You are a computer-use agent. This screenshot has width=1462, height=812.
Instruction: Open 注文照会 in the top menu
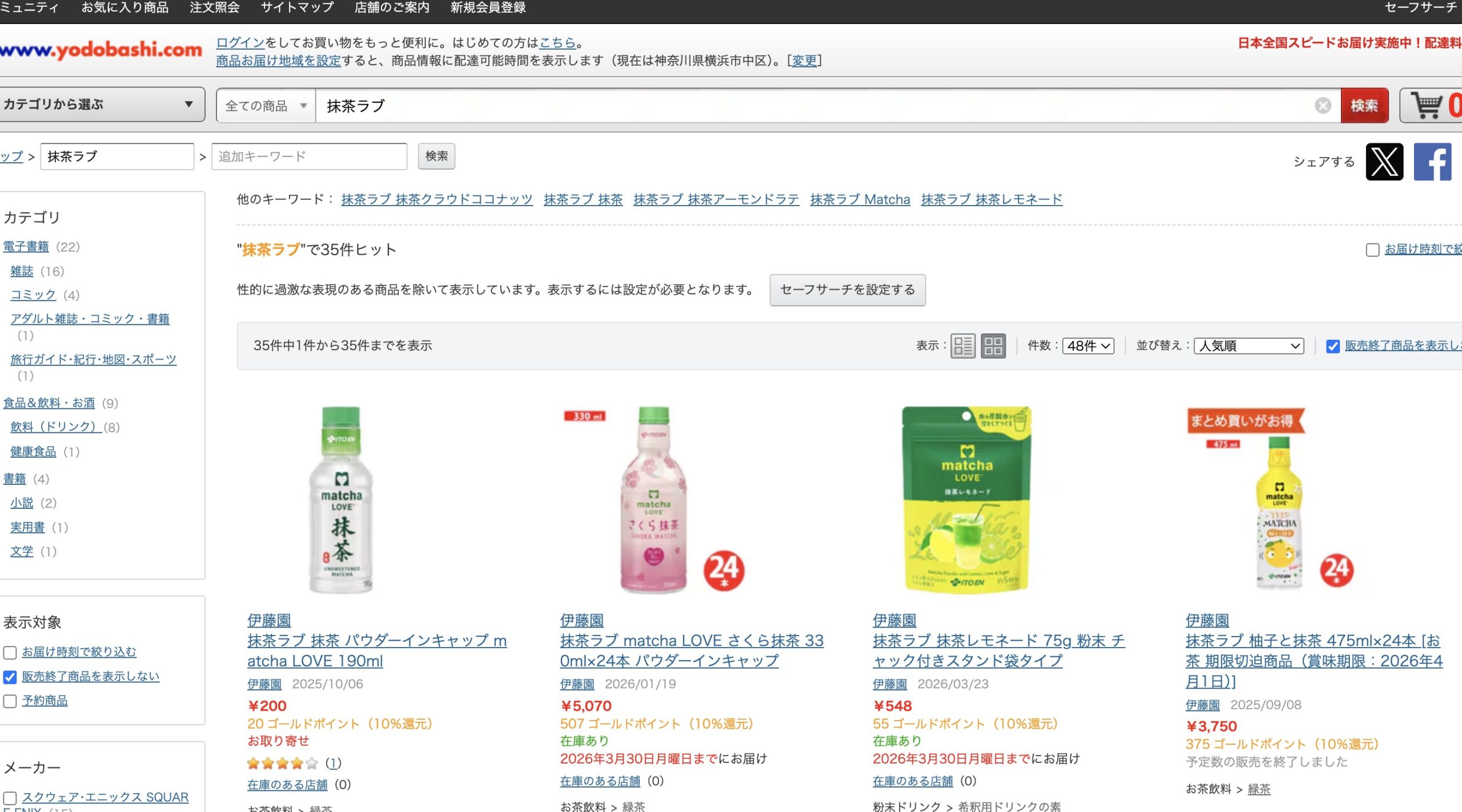(x=215, y=8)
